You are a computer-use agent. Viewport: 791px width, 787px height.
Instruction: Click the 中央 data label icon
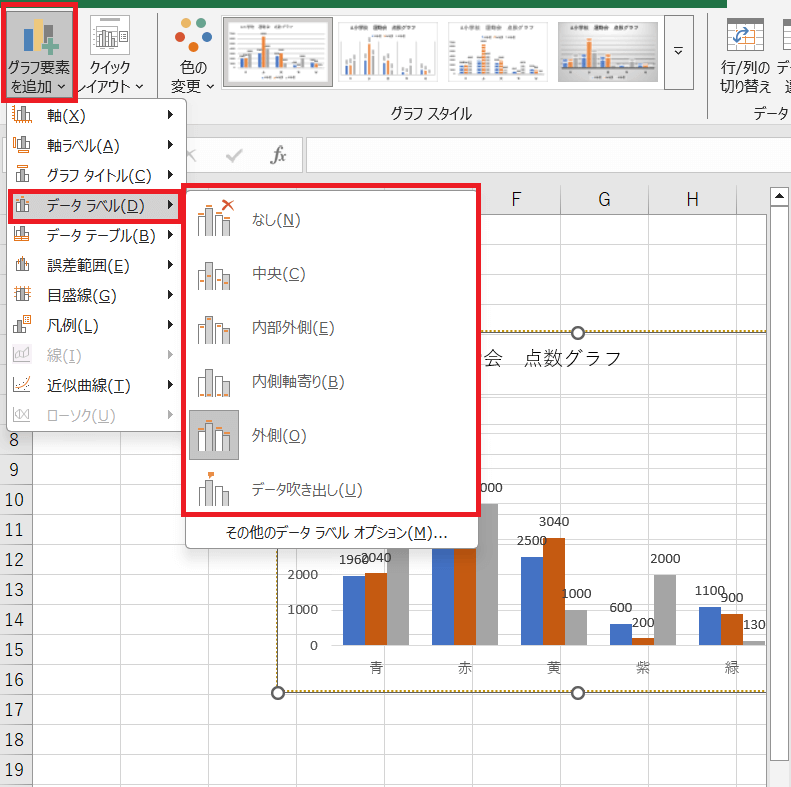(x=214, y=275)
